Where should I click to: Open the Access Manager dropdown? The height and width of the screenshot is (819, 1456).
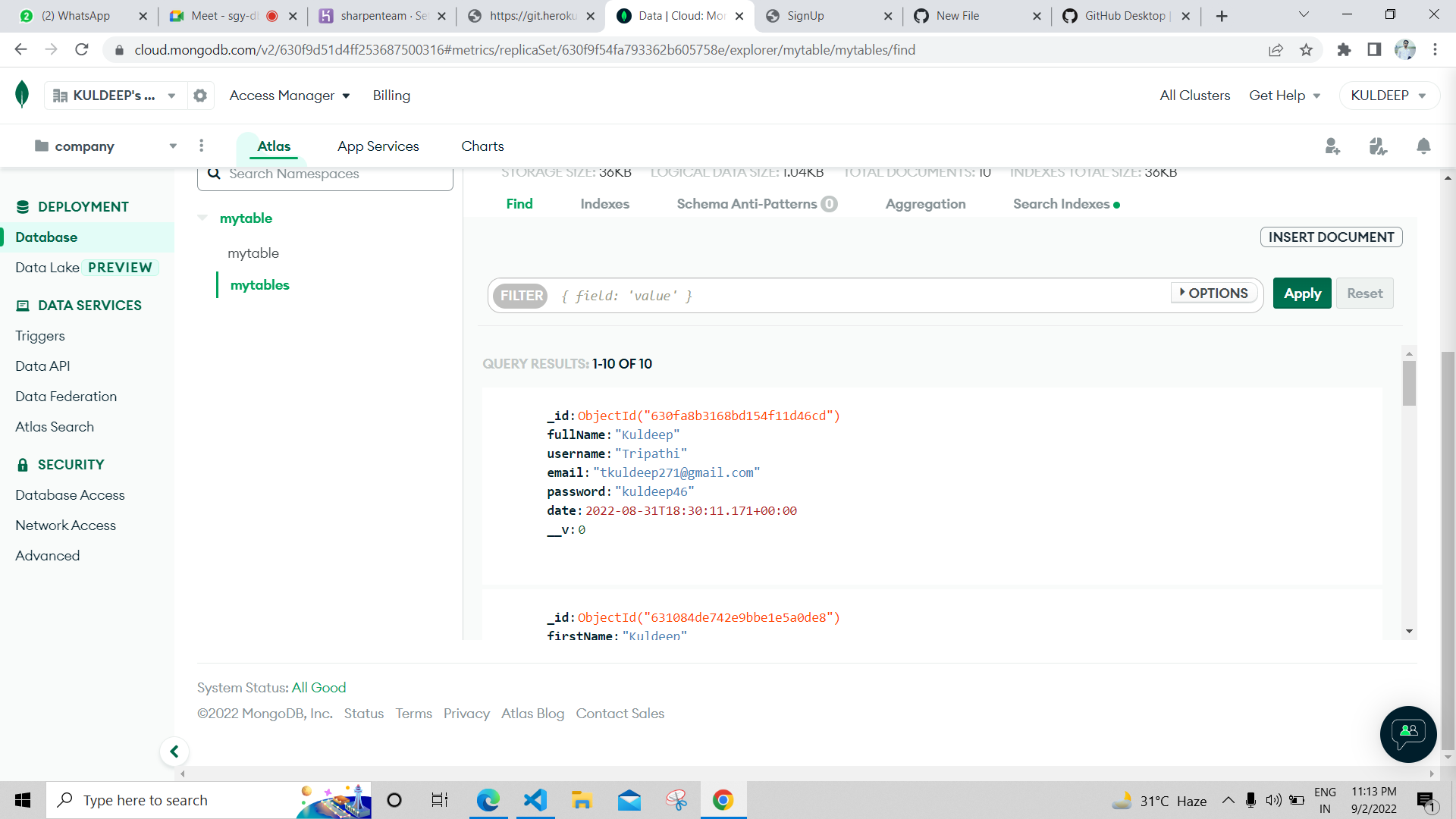point(290,96)
